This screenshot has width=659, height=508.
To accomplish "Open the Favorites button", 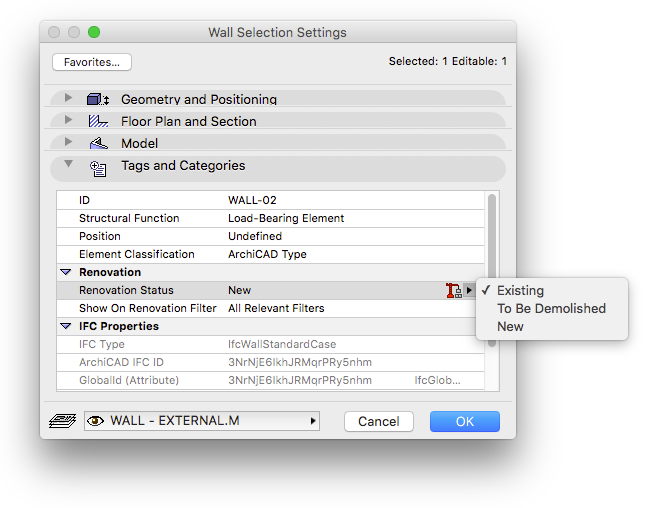I will 91,62.
